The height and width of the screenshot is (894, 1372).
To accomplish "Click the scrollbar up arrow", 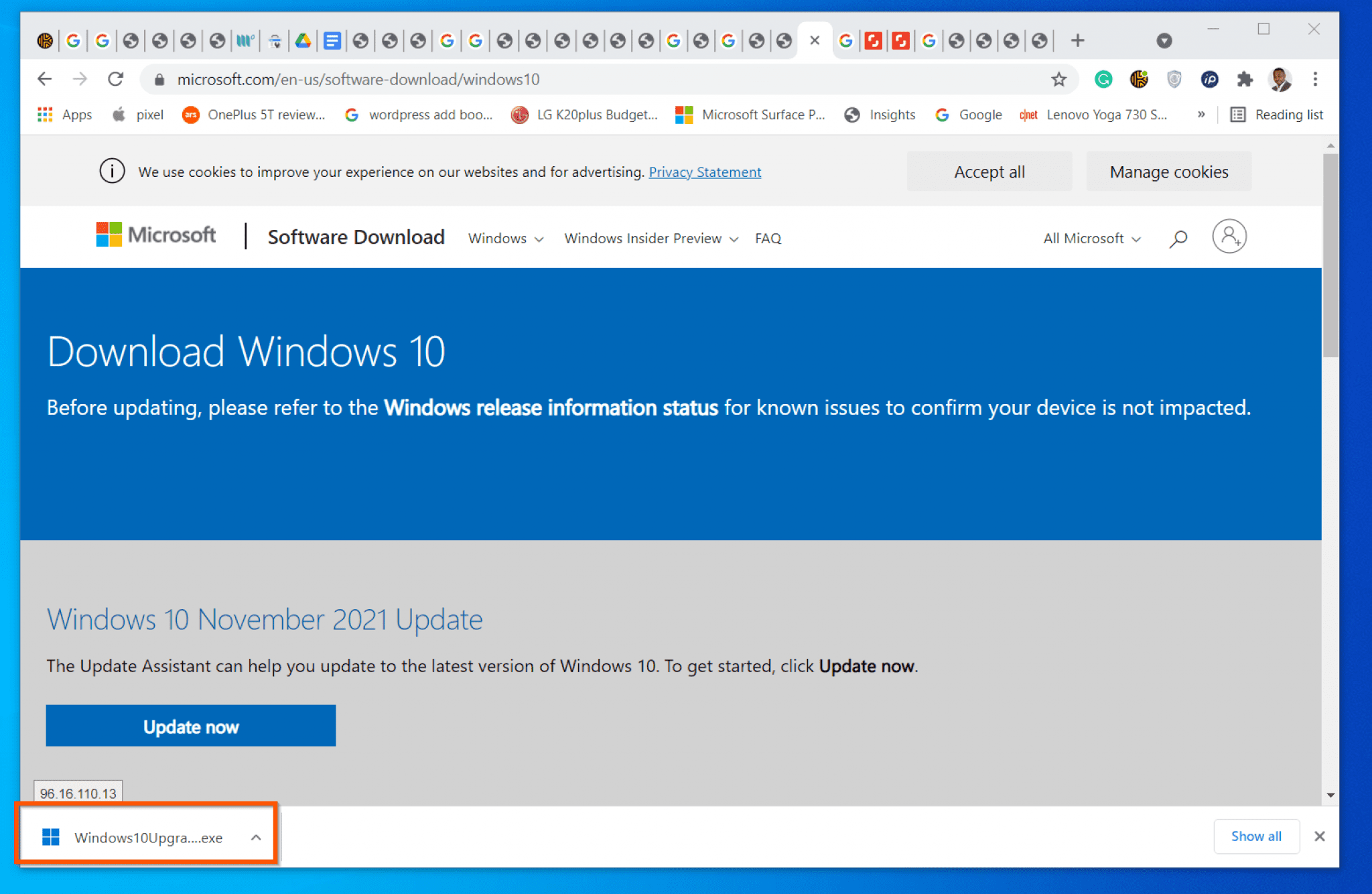I will pyautogui.click(x=1330, y=145).
